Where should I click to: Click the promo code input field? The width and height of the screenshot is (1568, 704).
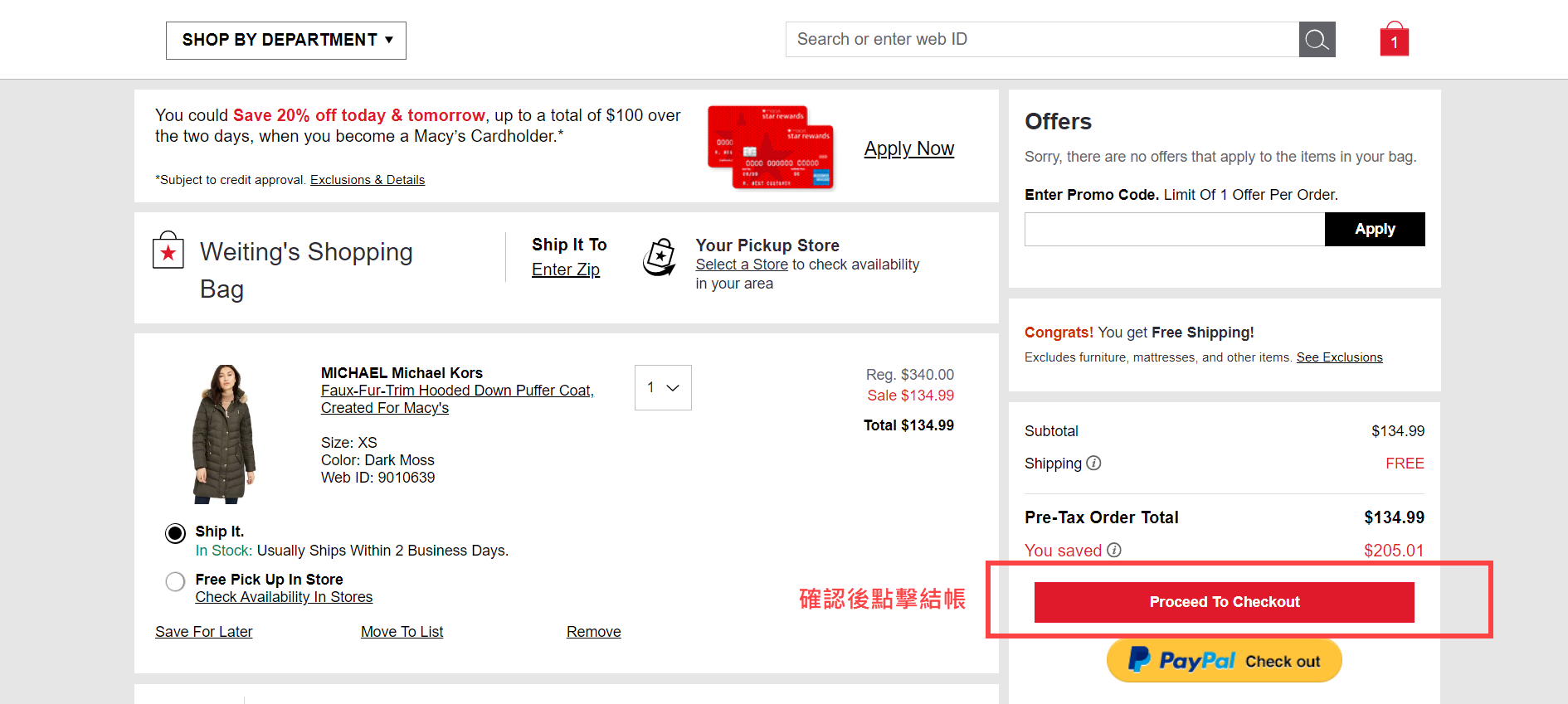(x=1174, y=230)
